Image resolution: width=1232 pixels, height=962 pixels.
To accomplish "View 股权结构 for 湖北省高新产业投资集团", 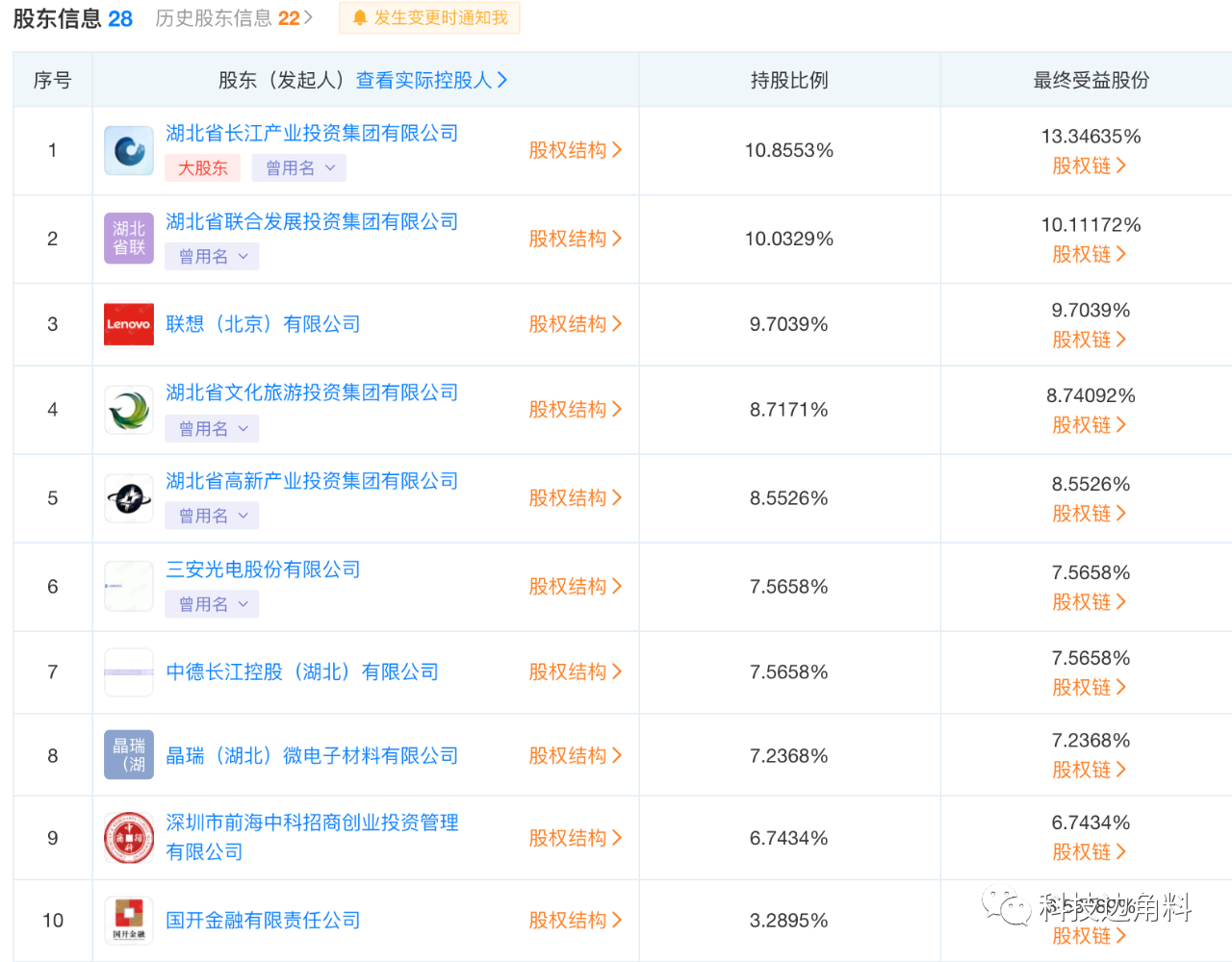I will tap(576, 498).
